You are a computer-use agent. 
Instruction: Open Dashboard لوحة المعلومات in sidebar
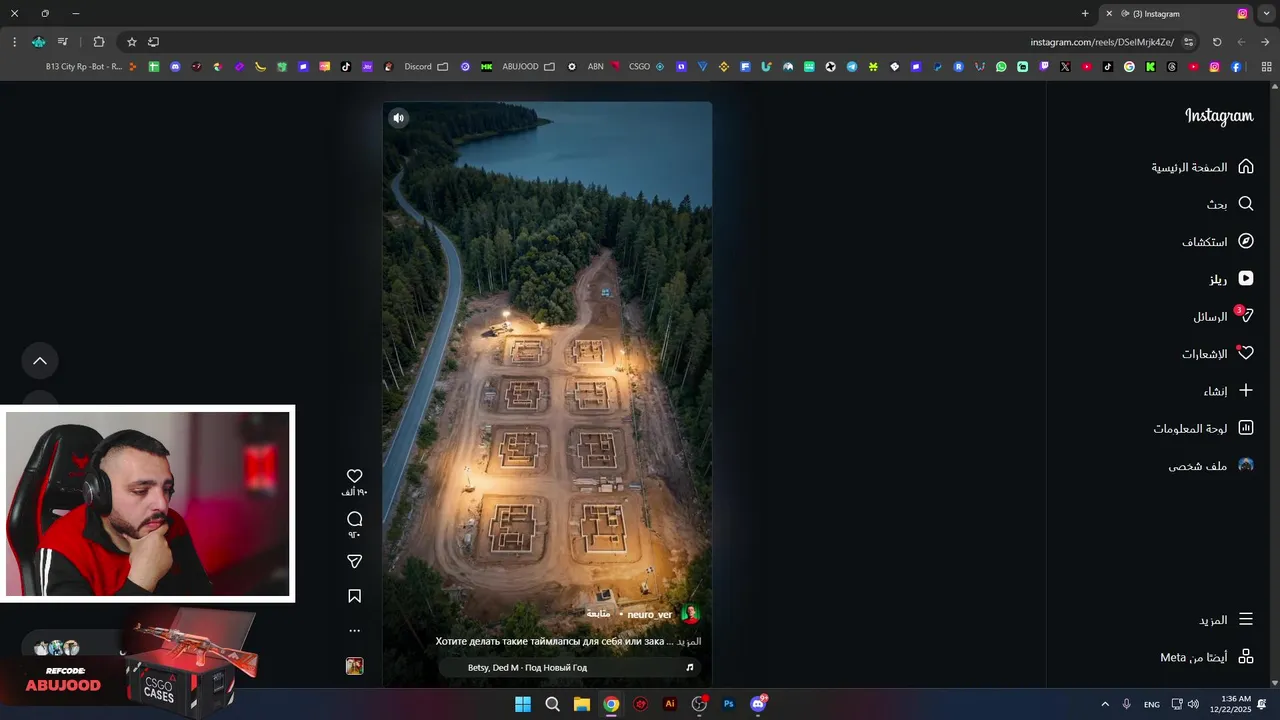point(1203,428)
